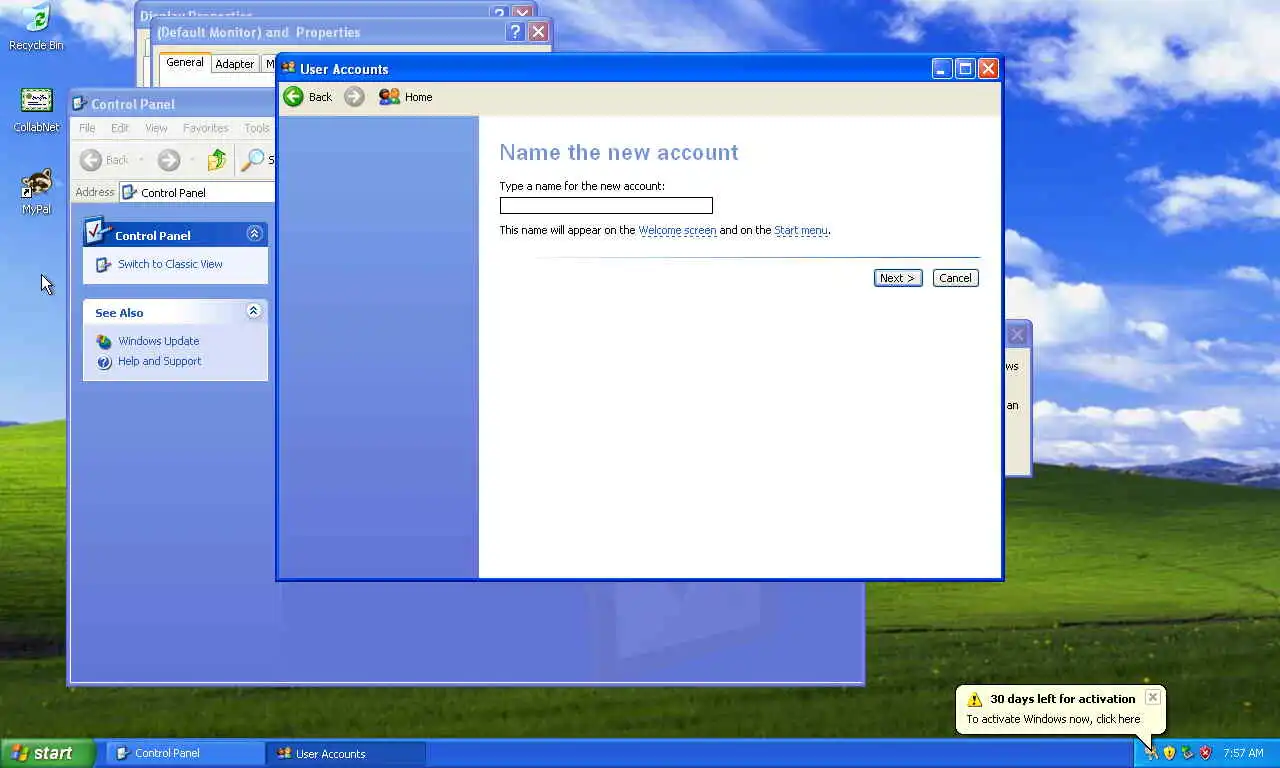Open Tools menu in Control Panel window

[x=257, y=128]
